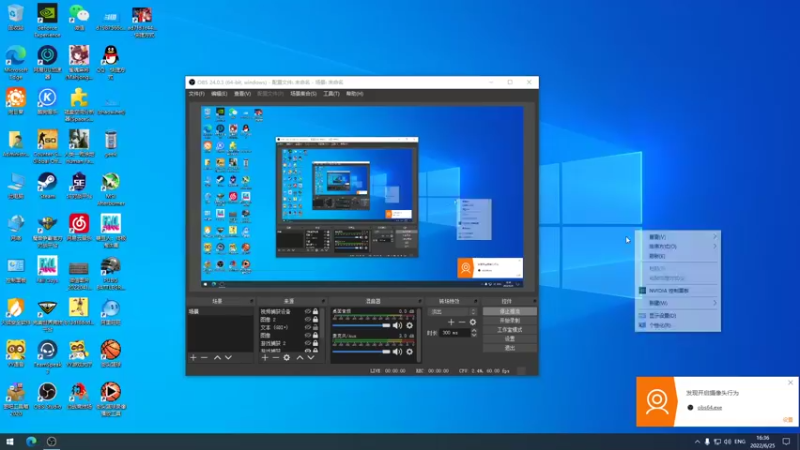Add a new source with the plus icon

(265, 358)
